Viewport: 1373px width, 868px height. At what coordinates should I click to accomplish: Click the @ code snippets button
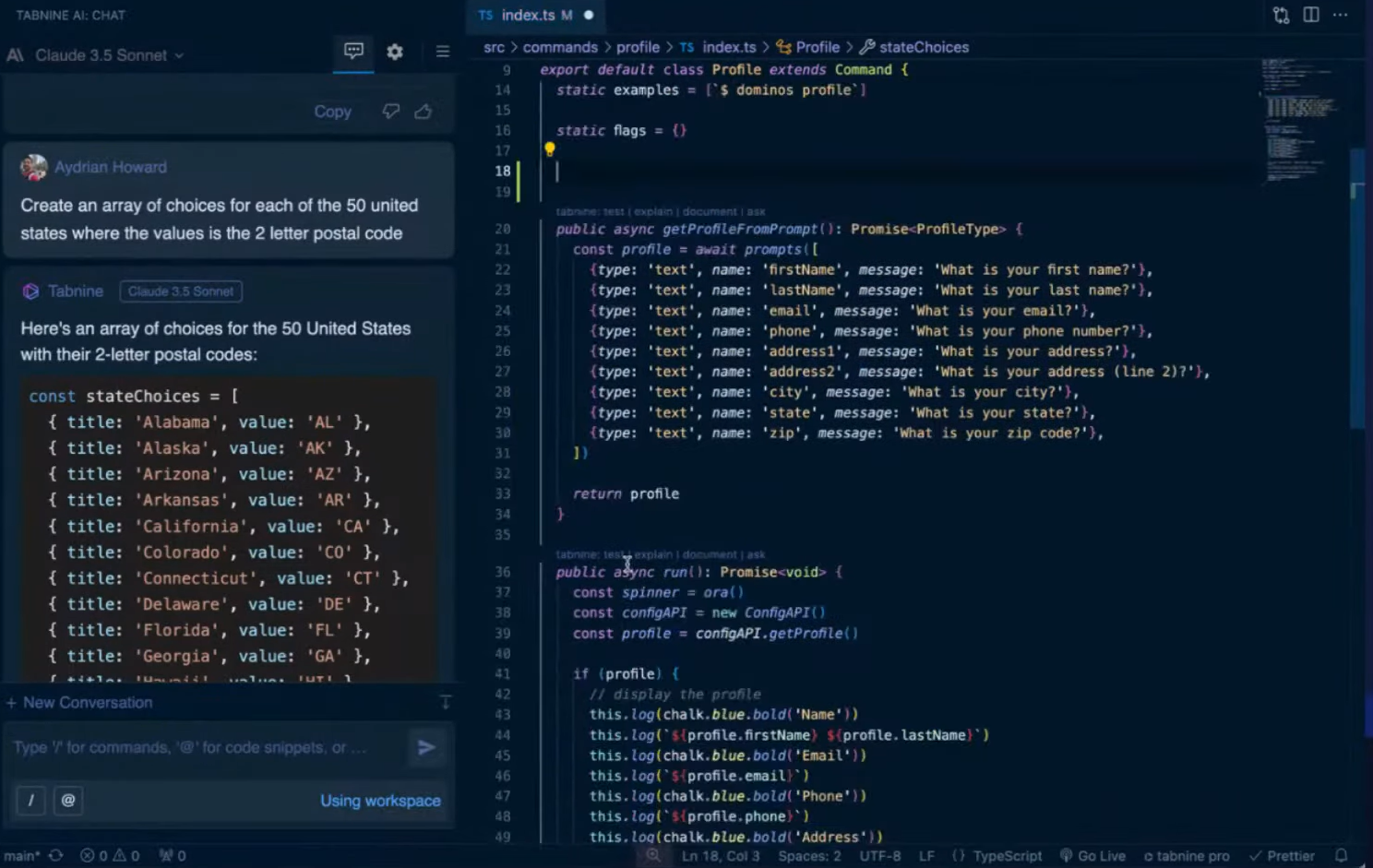(68, 801)
